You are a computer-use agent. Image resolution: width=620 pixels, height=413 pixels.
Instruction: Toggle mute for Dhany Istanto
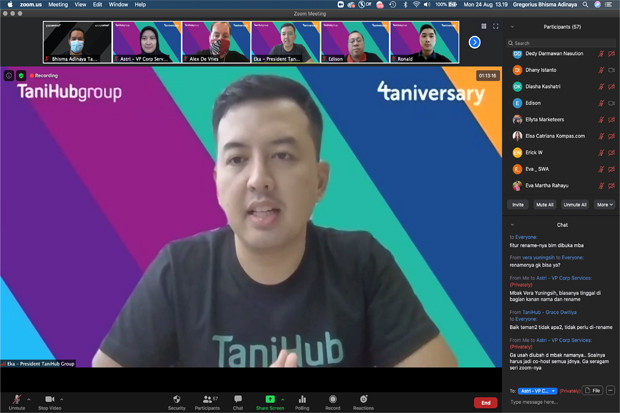click(601, 70)
